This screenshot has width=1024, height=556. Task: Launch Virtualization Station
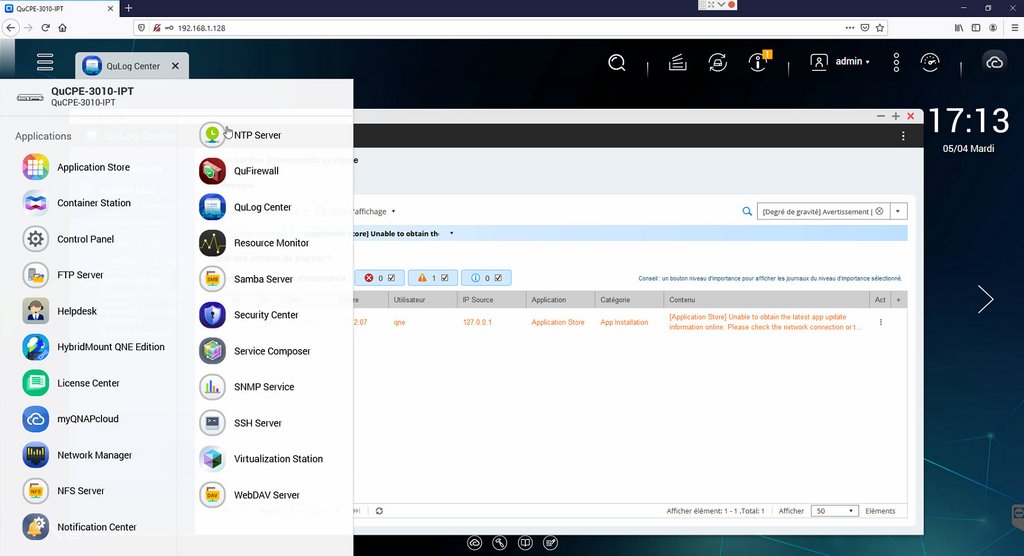[261, 459]
